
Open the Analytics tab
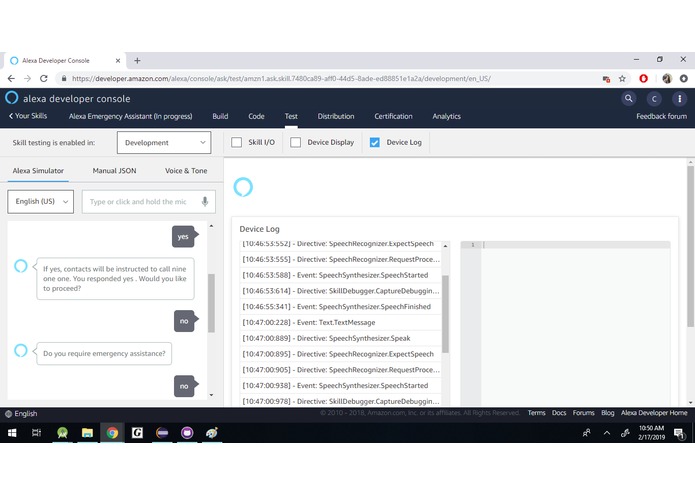[x=446, y=116]
